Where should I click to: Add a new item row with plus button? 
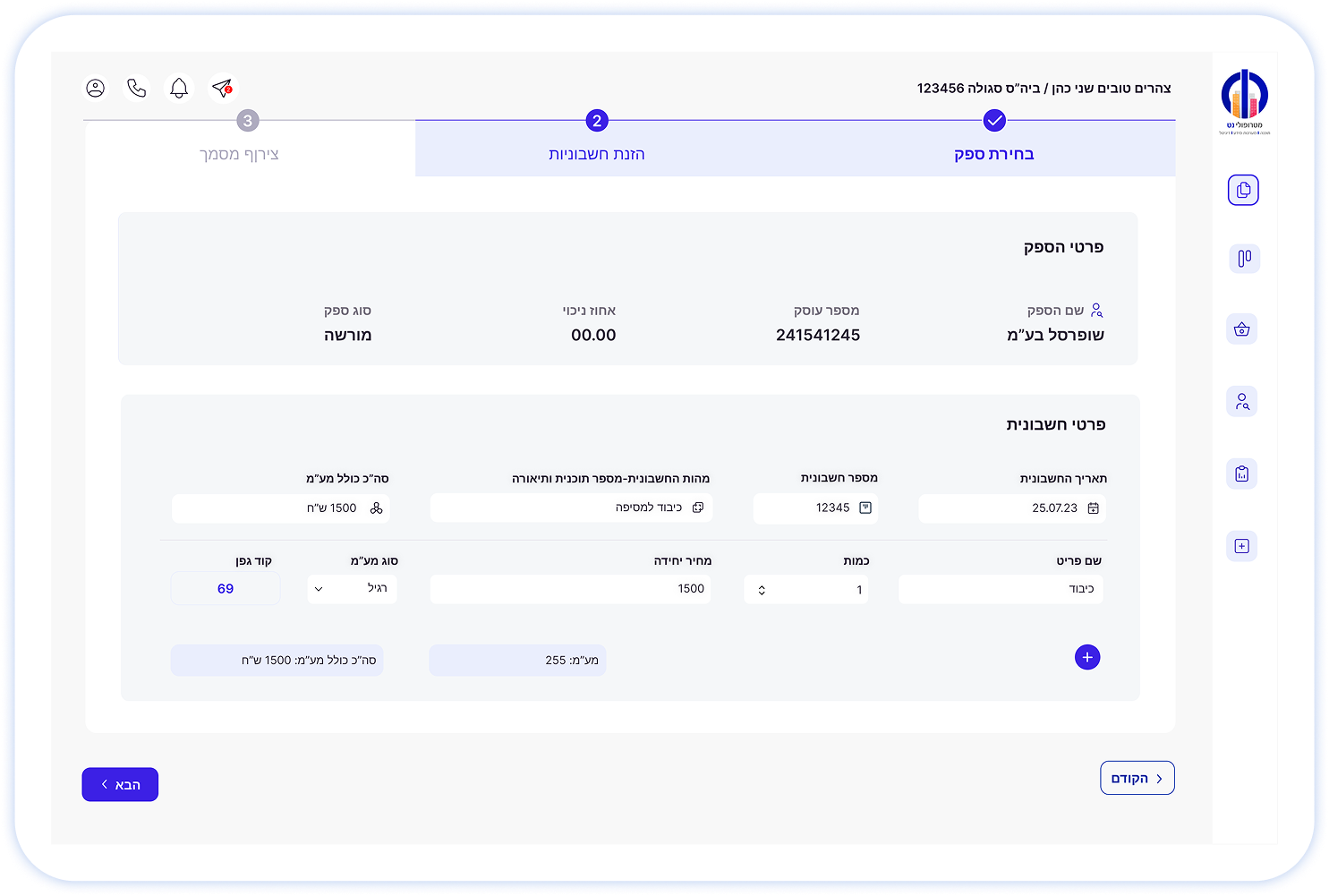tap(1086, 658)
